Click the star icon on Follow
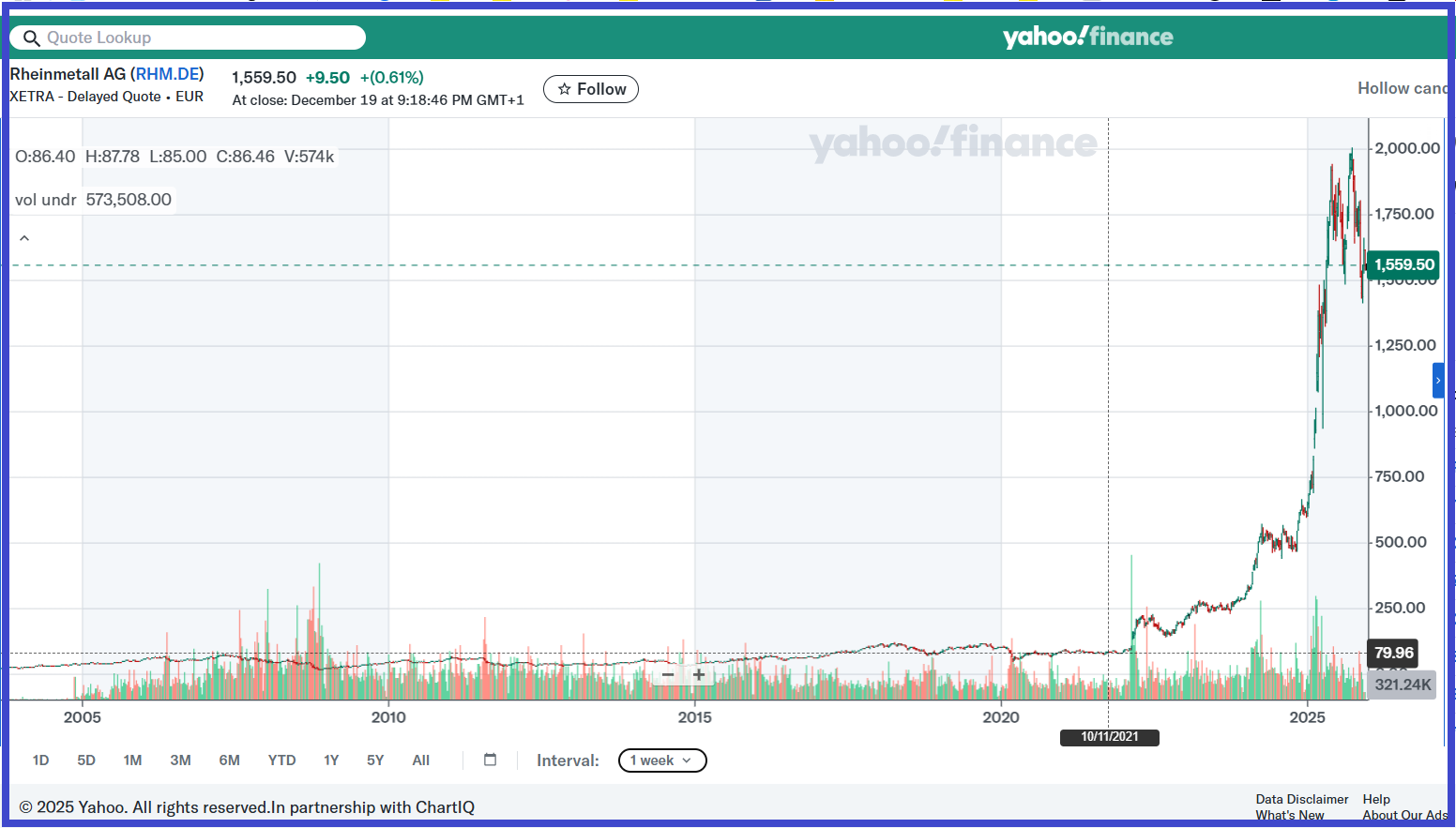The height and width of the screenshot is (828, 1456). (565, 89)
